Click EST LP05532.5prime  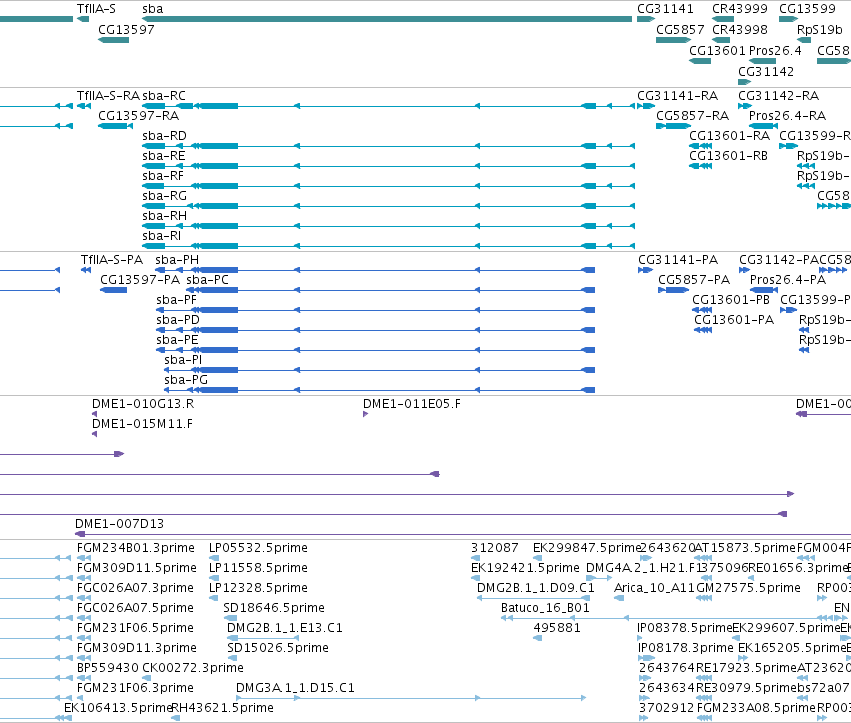pos(258,548)
